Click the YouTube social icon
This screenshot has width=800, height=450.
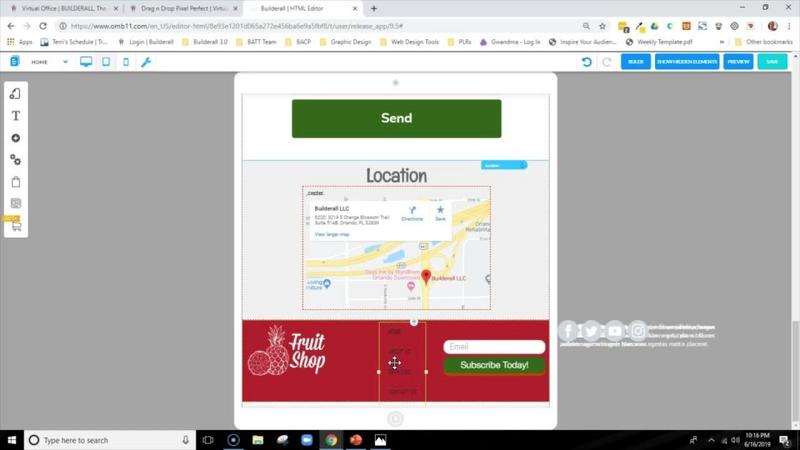[x=615, y=331]
